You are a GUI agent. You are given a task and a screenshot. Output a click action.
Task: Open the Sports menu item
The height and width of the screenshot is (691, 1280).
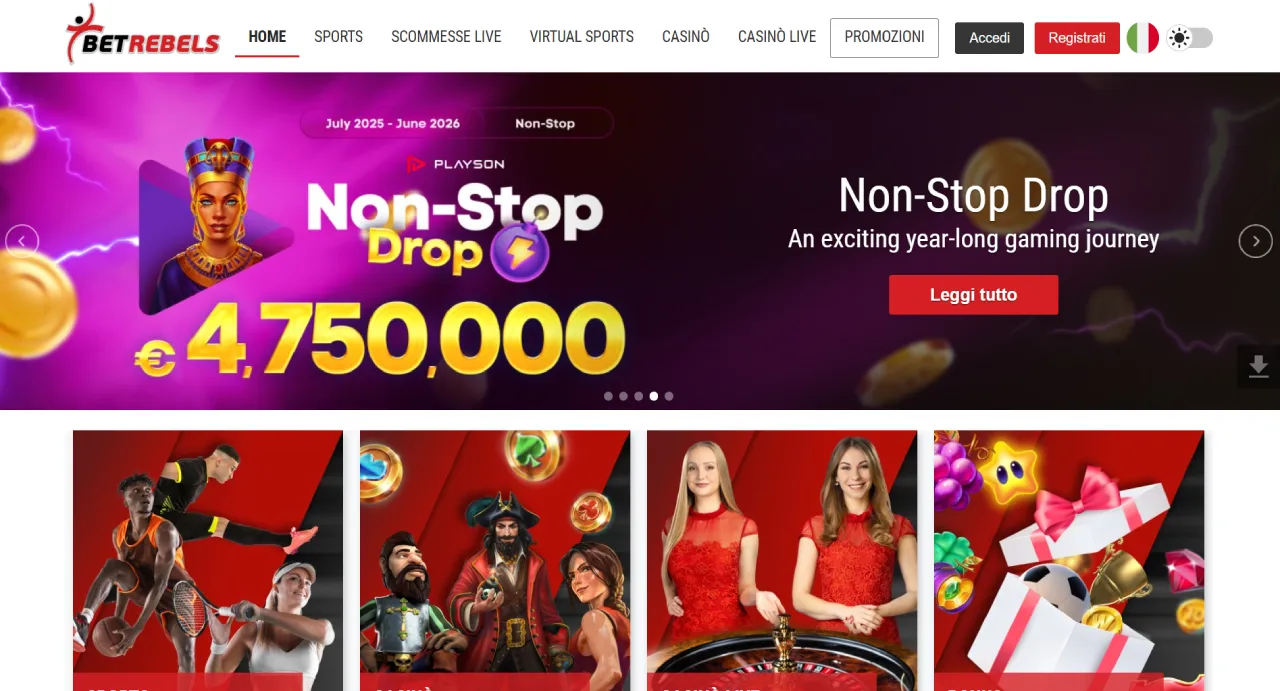[338, 37]
